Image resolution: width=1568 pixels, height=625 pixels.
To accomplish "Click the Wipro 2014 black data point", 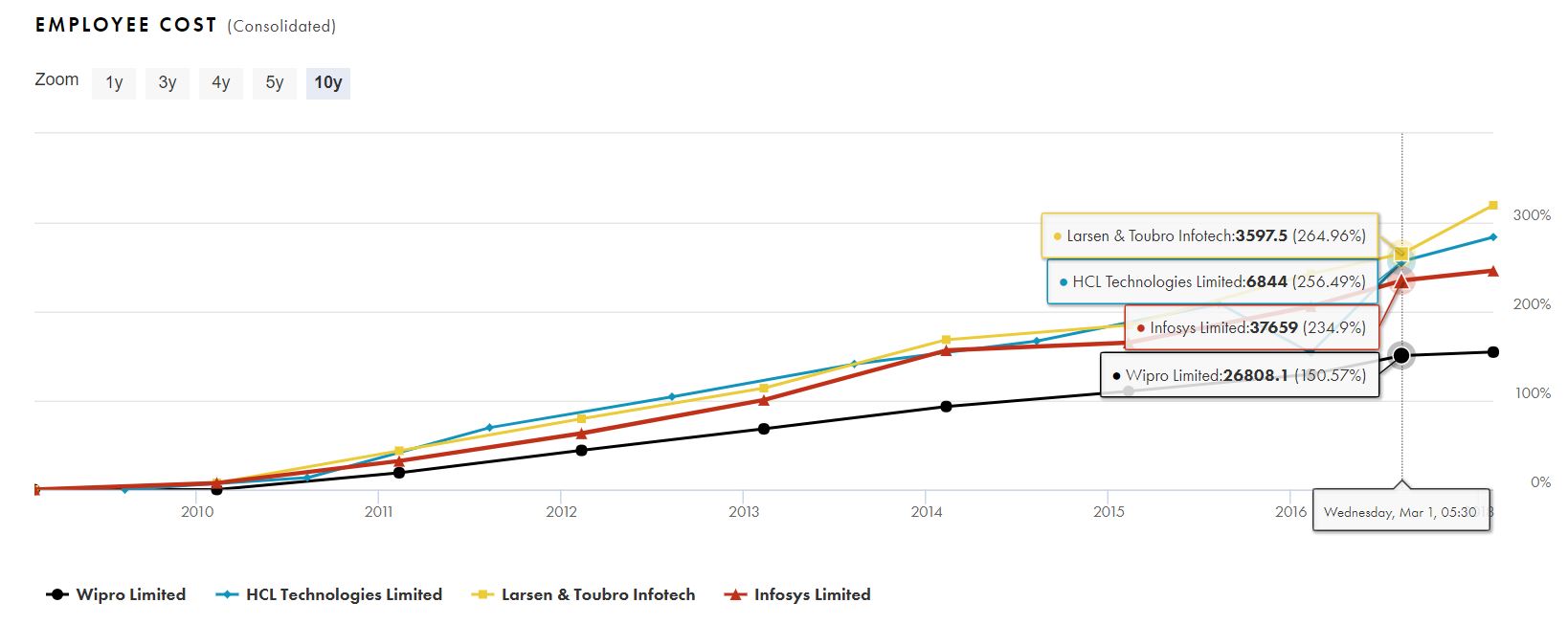I will click(946, 407).
